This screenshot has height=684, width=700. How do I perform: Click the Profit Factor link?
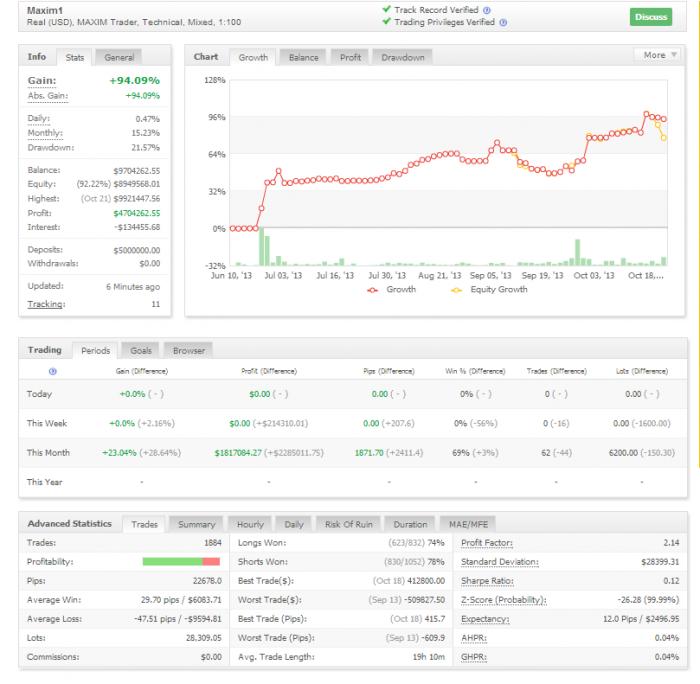click(487, 543)
